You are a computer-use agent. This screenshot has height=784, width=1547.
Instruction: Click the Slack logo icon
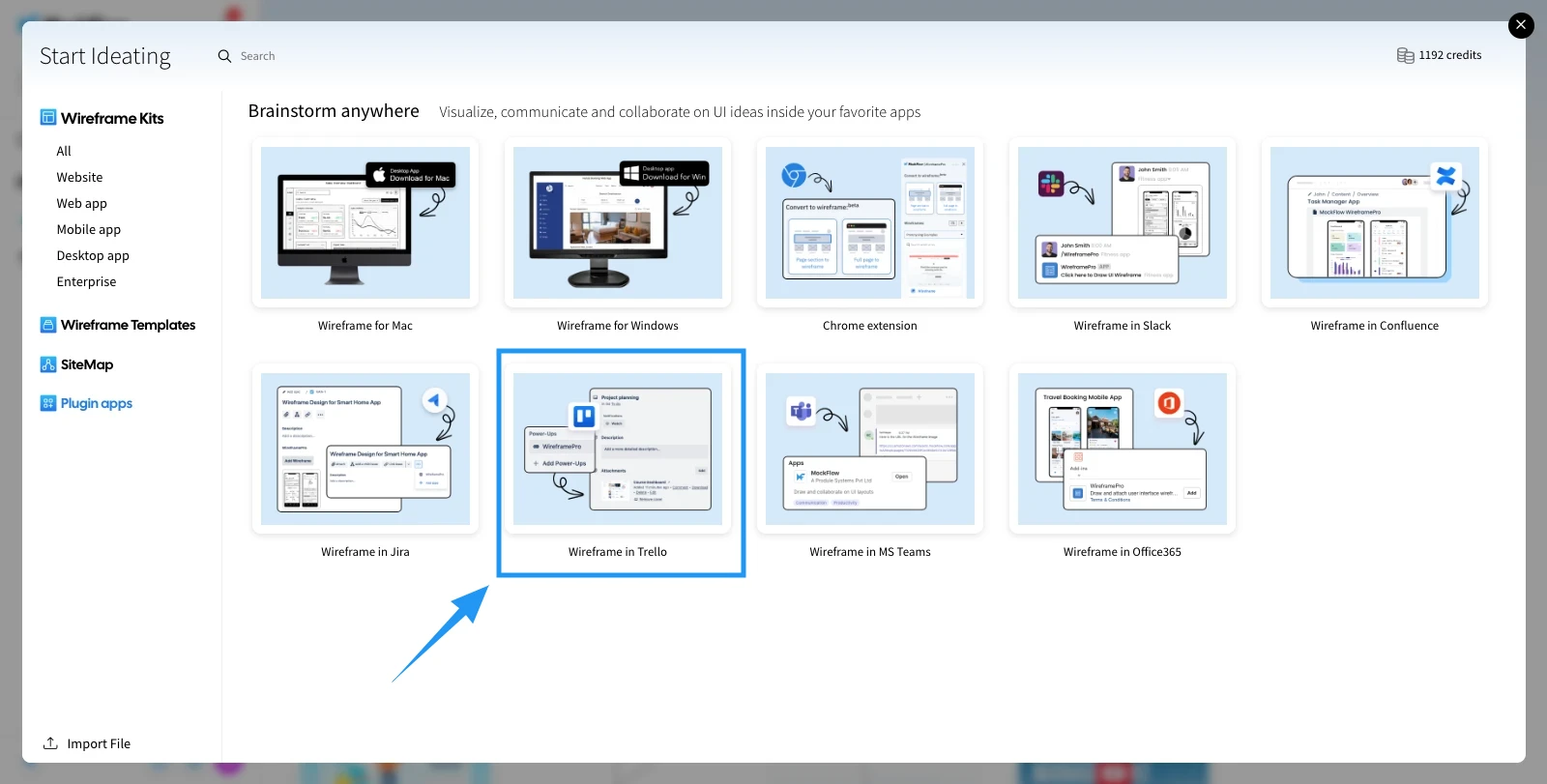pyautogui.click(x=1051, y=184)
